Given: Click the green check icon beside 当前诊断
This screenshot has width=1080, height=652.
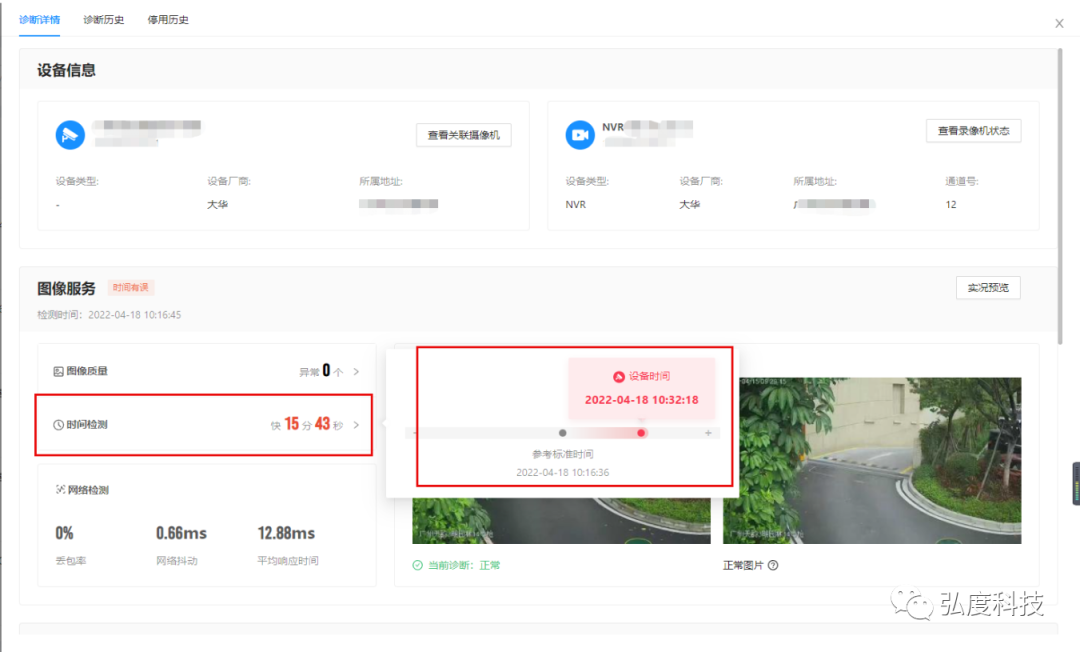Looking at the screenshot, I should 418,564.
